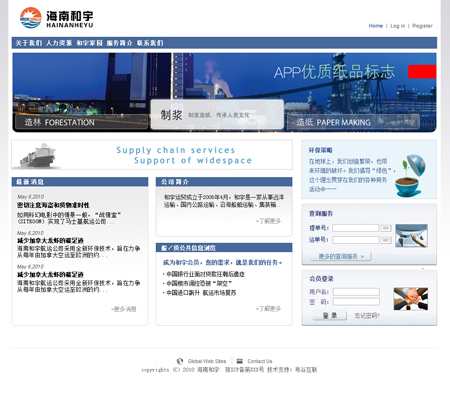The image size is (450, 398).
Task: Click 了解更多 in public information box
Action: click(x=268, y=309)
